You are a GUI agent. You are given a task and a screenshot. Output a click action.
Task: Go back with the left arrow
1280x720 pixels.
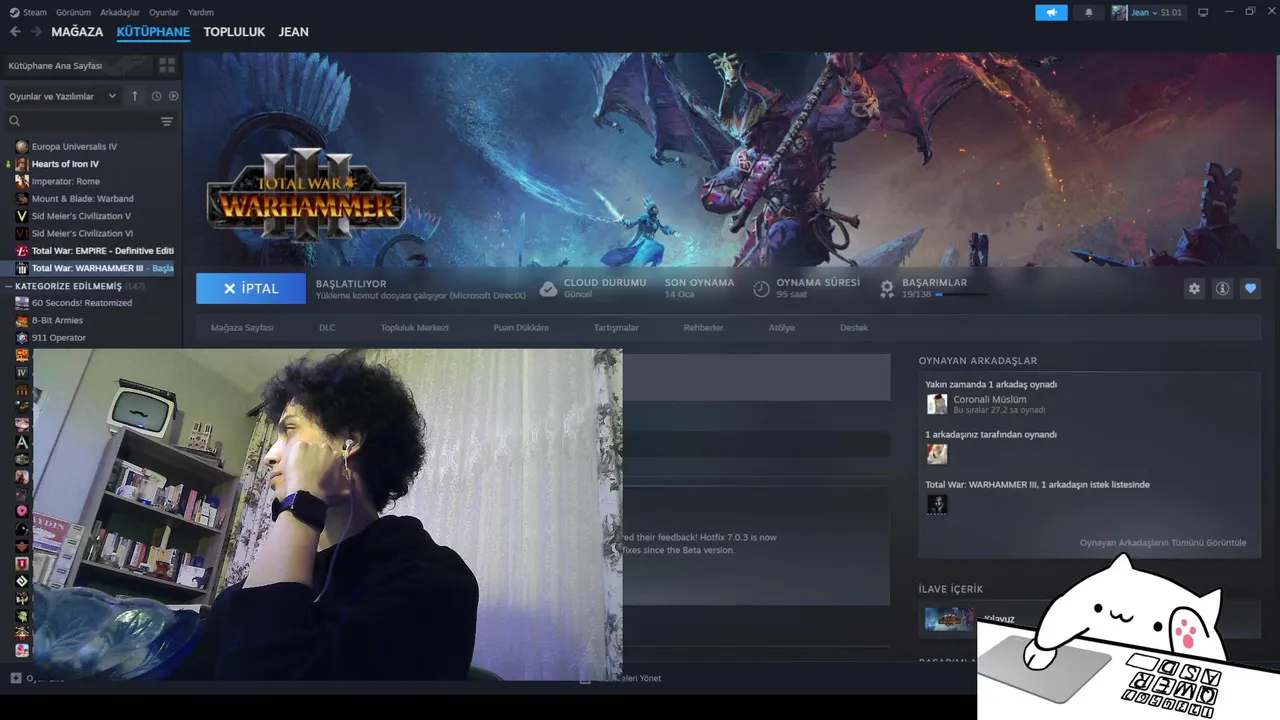[15, 32]
